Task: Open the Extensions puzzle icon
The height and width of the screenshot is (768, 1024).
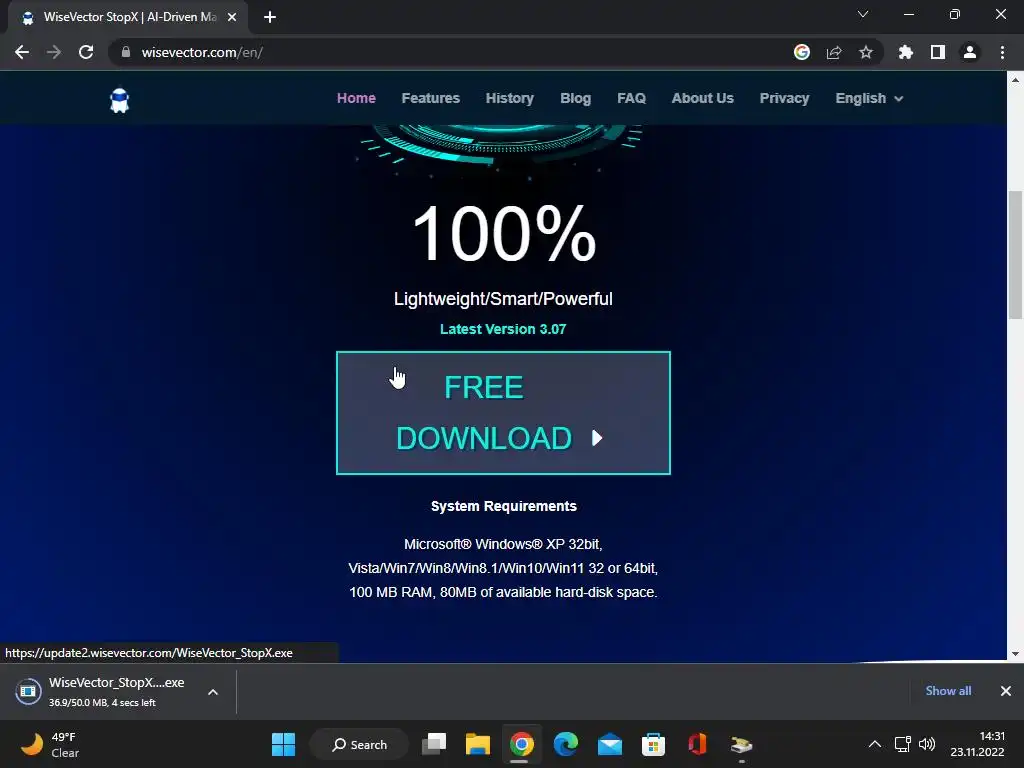Action: [x=906, y=52]
